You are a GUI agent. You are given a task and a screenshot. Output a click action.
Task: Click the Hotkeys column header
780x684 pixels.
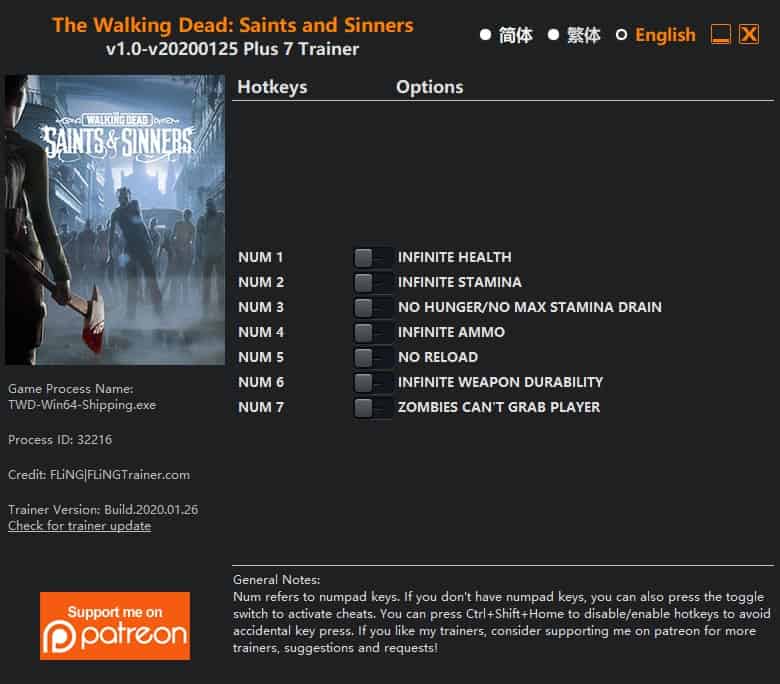(x=272, y=87)
